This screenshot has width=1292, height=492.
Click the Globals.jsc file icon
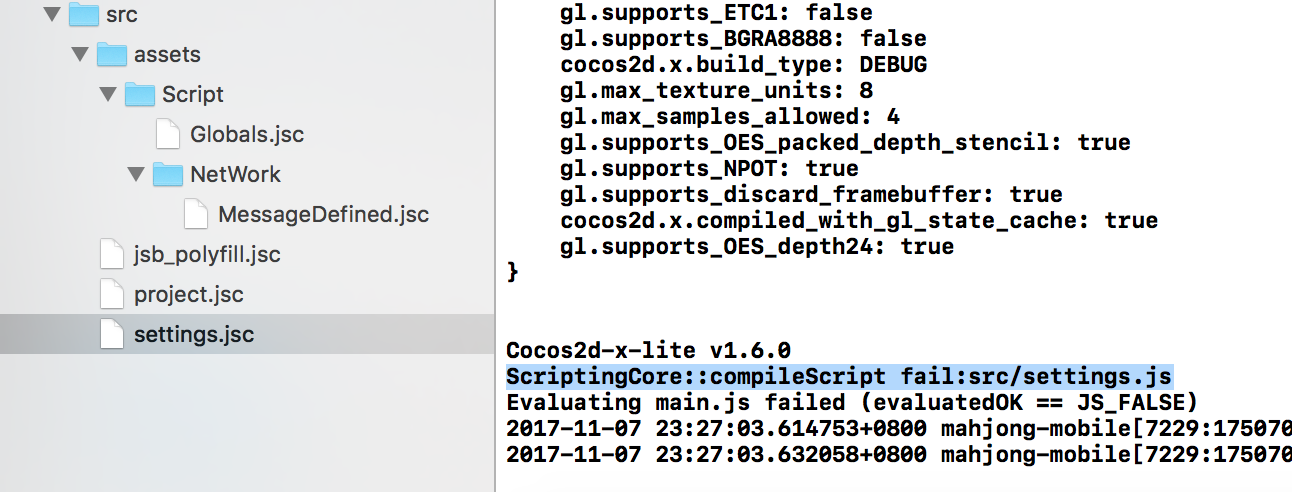point(169,134)
